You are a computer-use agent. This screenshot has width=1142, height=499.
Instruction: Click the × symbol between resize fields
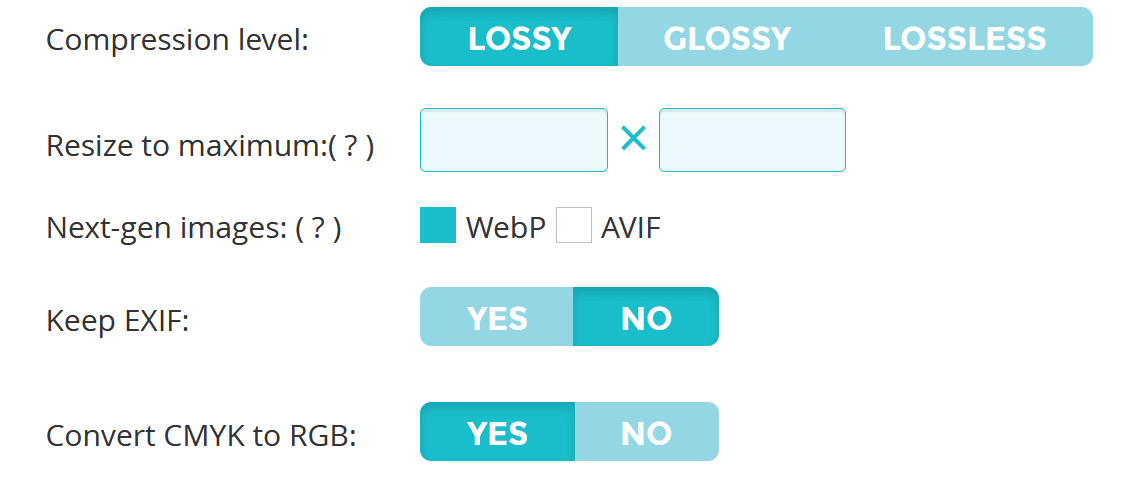(x=633, y=140)
